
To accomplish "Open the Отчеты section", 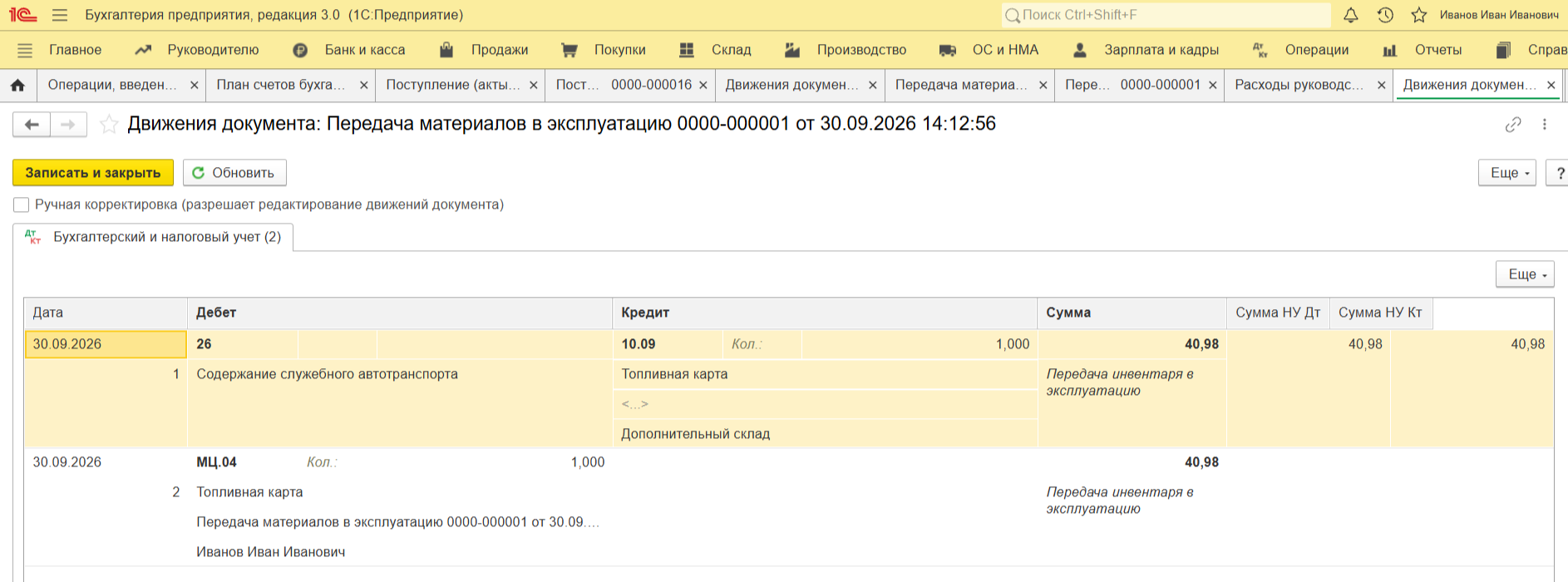I will pyautogui.click(x=1422, y=50).
